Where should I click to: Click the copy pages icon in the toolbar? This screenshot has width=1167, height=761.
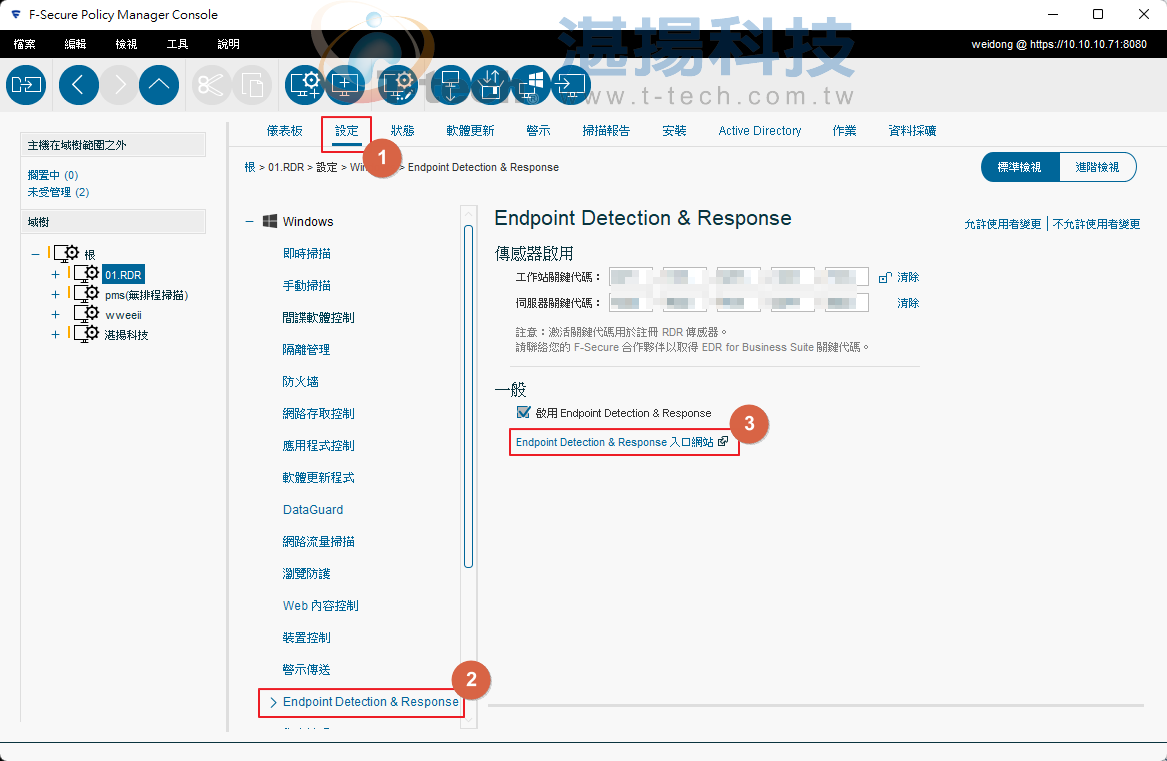tap(252, 85)
